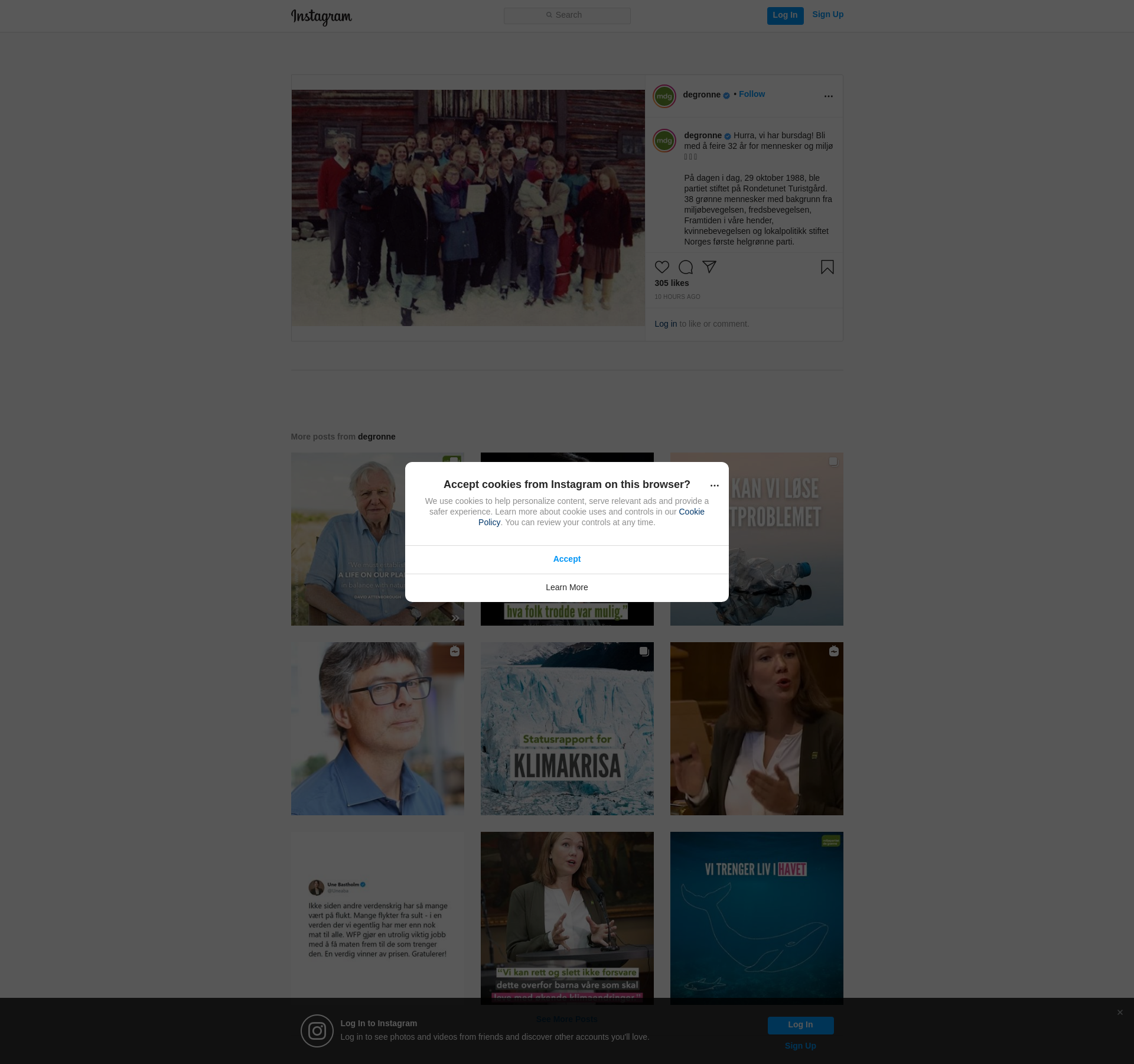Click carousel icon on KLIMAKRISA post

click(x=644, y=652)
